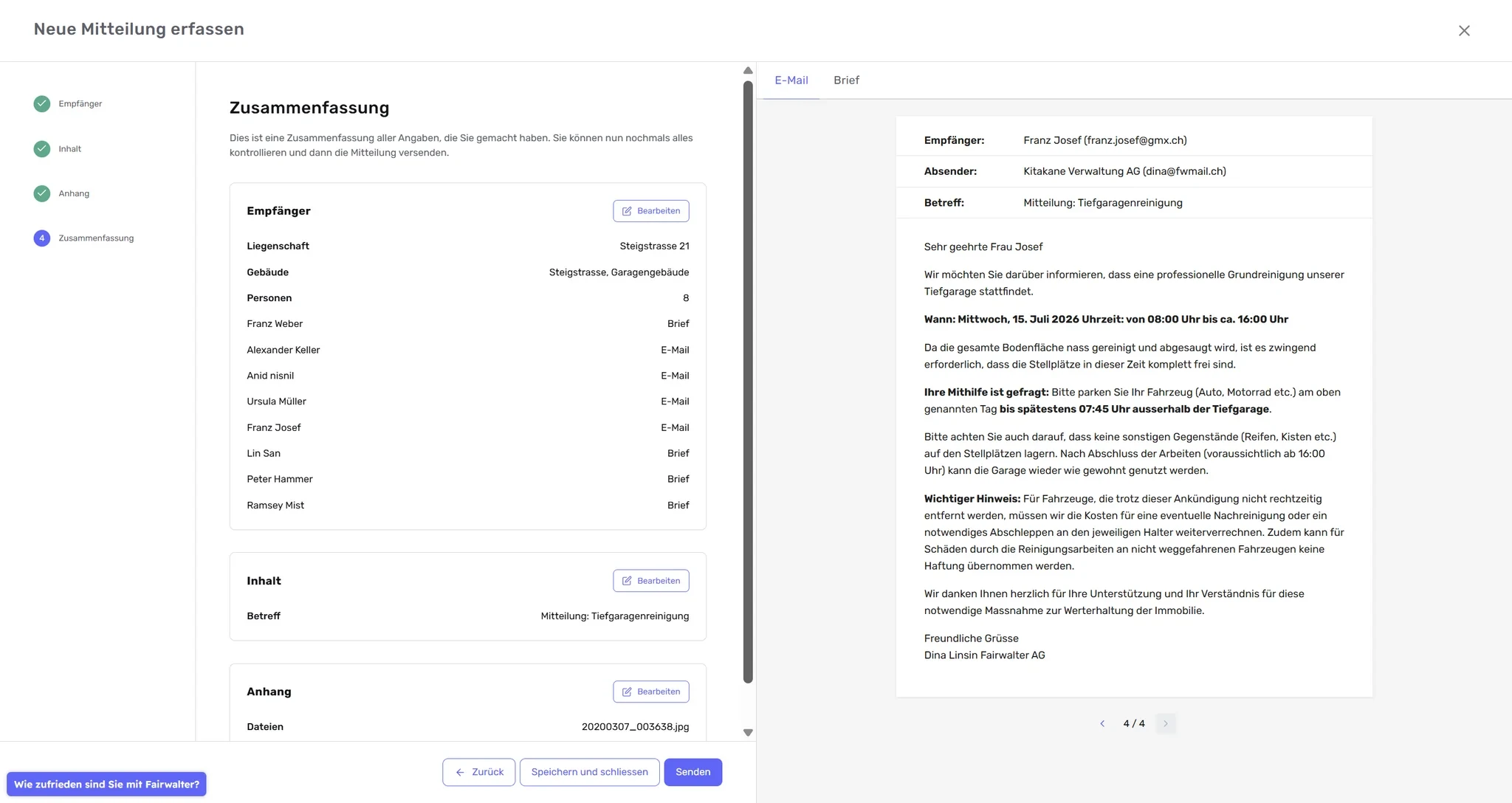Open the Empfänger step in sidebar
1512x803 pixels.
pyautogui.click(x=80, y=104)
